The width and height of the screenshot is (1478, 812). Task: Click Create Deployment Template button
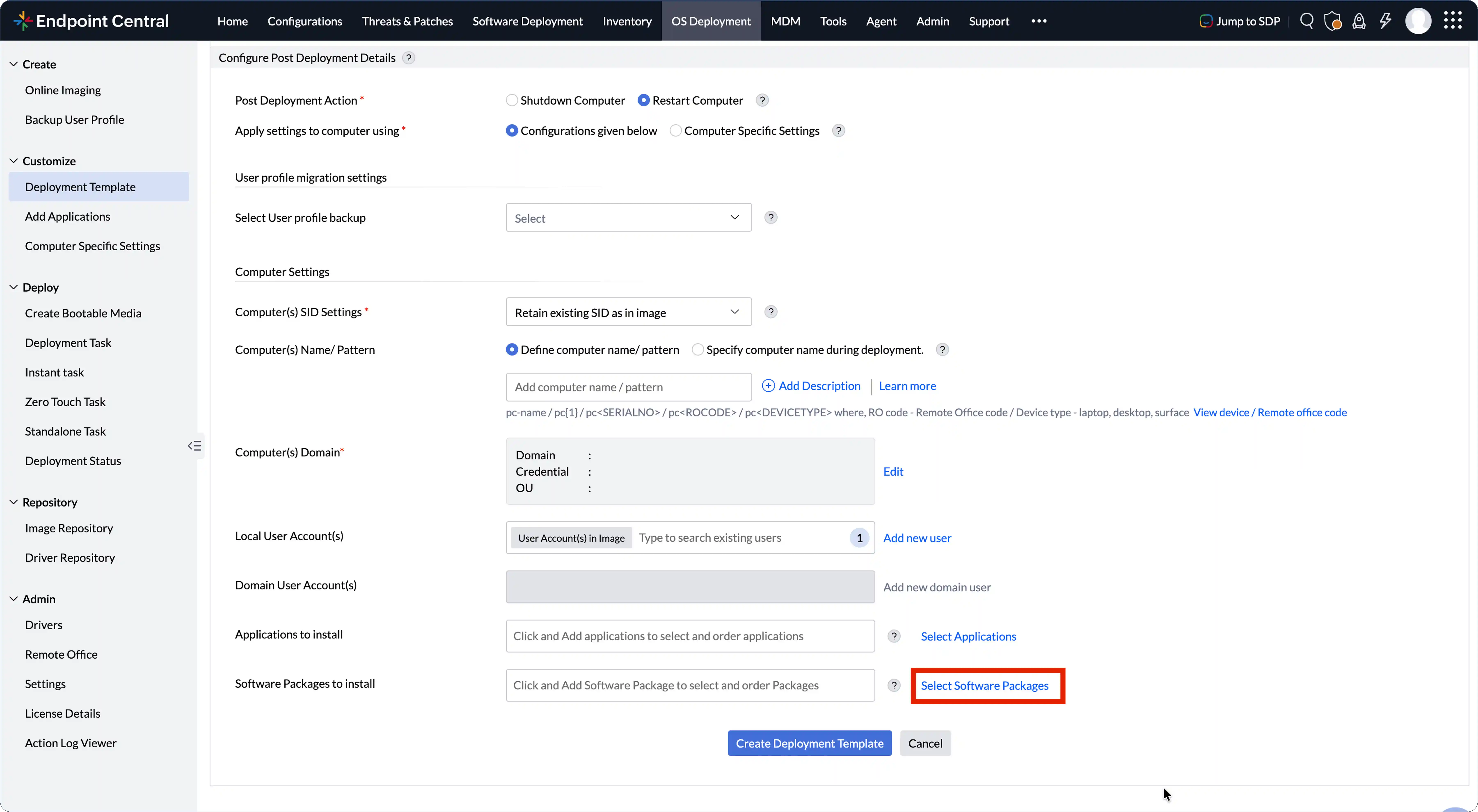(810, 743)
